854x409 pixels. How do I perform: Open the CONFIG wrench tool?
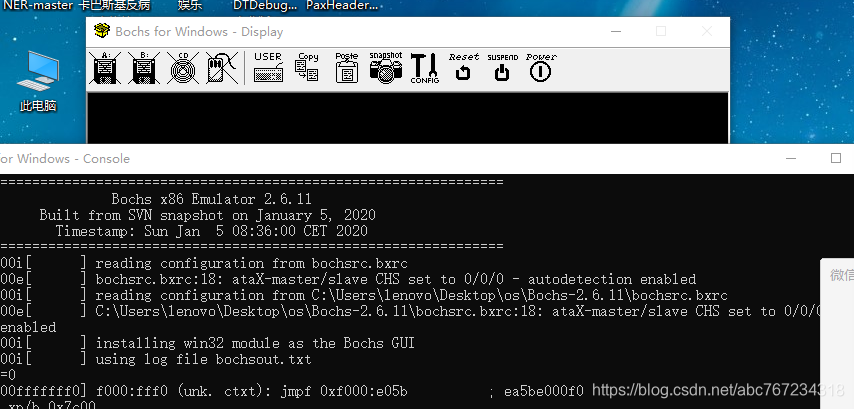point(424,68)
